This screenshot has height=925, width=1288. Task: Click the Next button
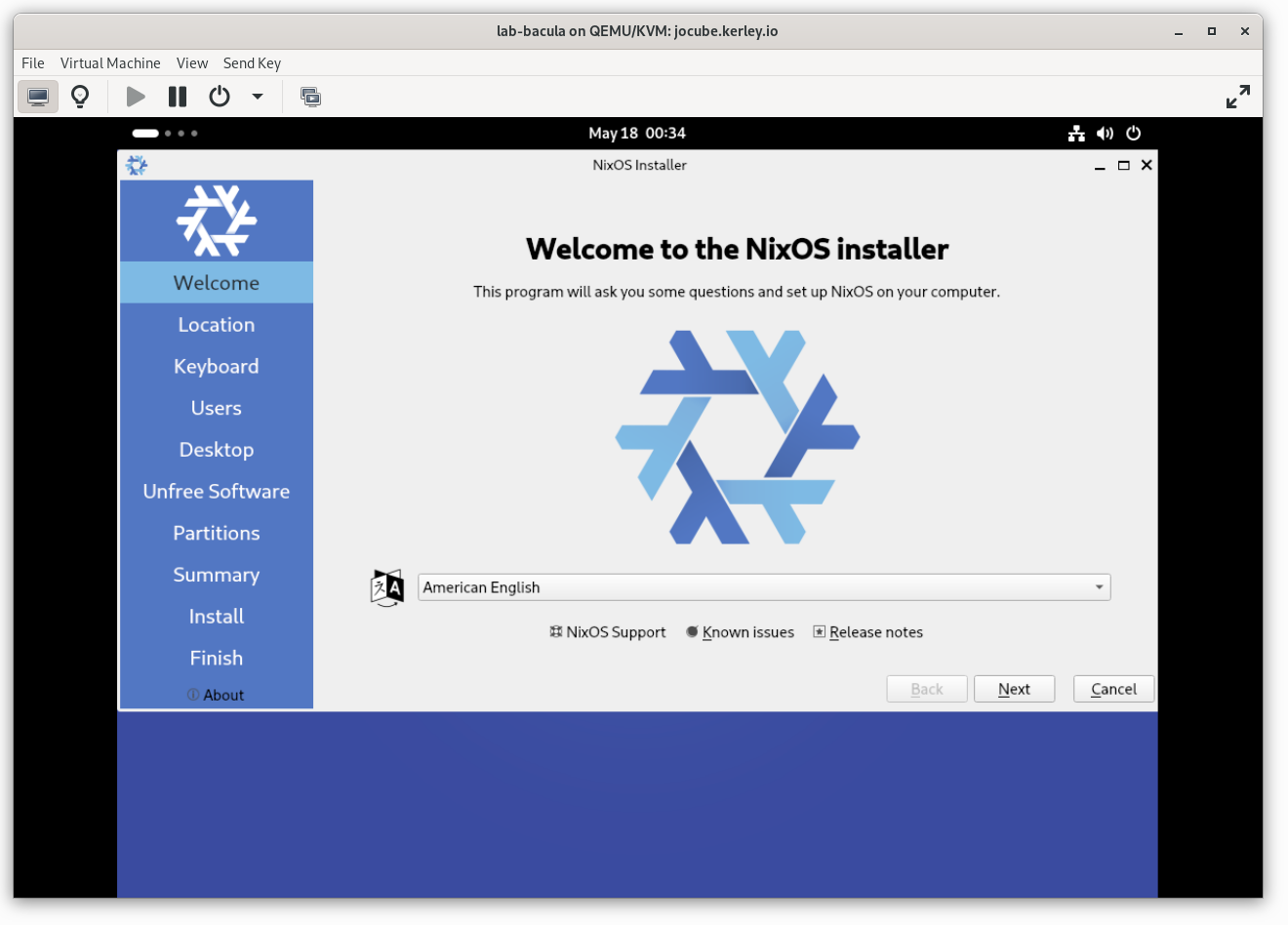coord(1014,689)
